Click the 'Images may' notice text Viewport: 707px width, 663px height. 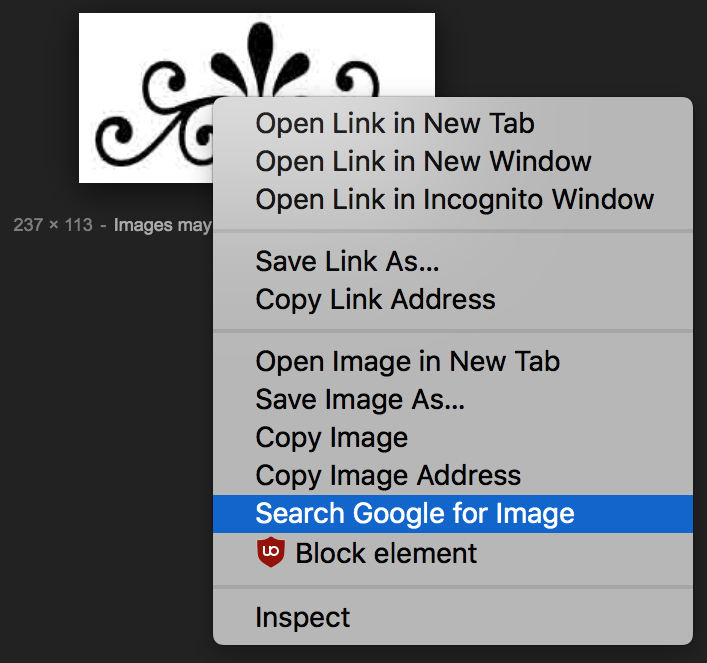click(162, 225)
